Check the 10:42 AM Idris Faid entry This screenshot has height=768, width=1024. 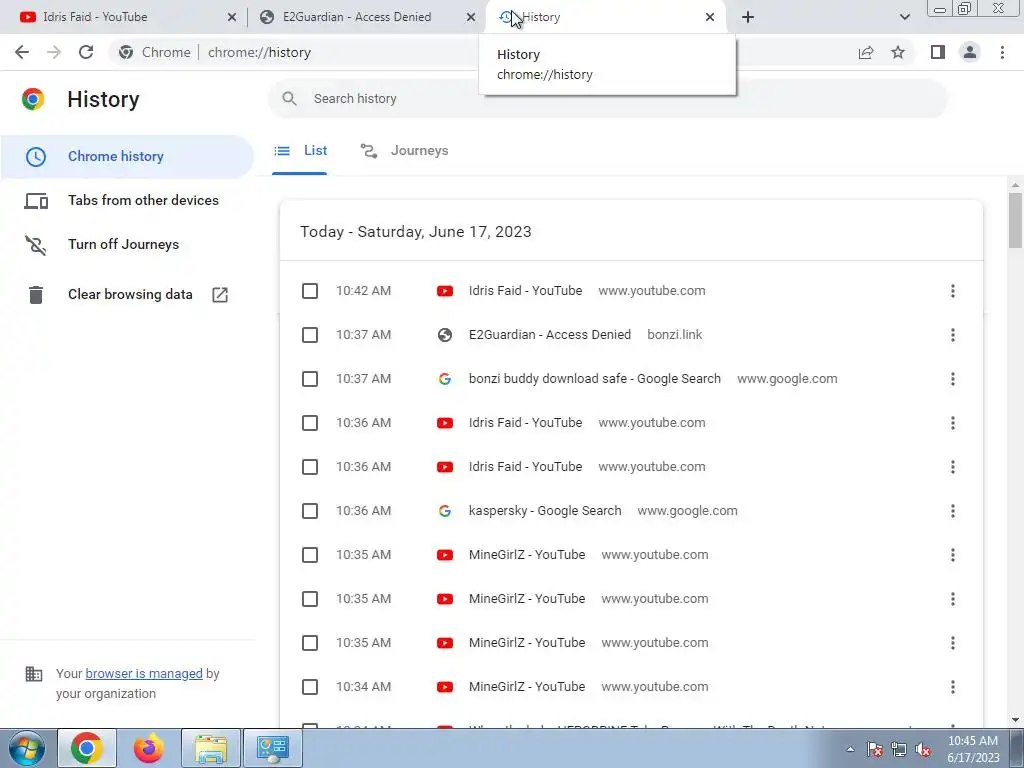point(310,291)
